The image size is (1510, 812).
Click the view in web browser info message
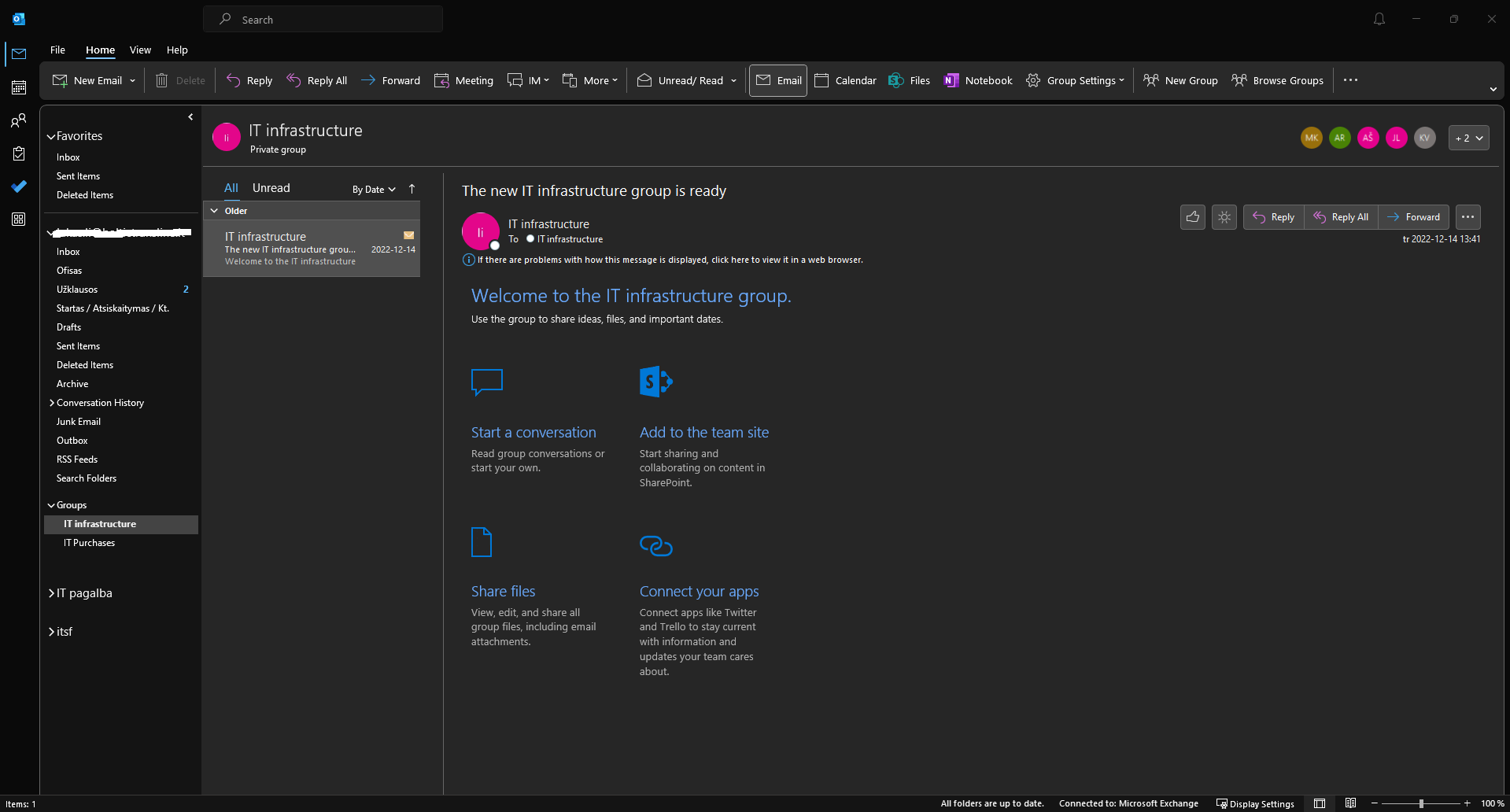pyautogui.click(x=670, y=260)
